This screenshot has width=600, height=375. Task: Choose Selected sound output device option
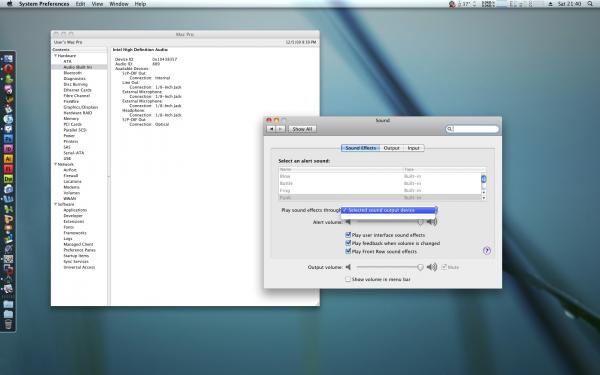pos(388,210)
